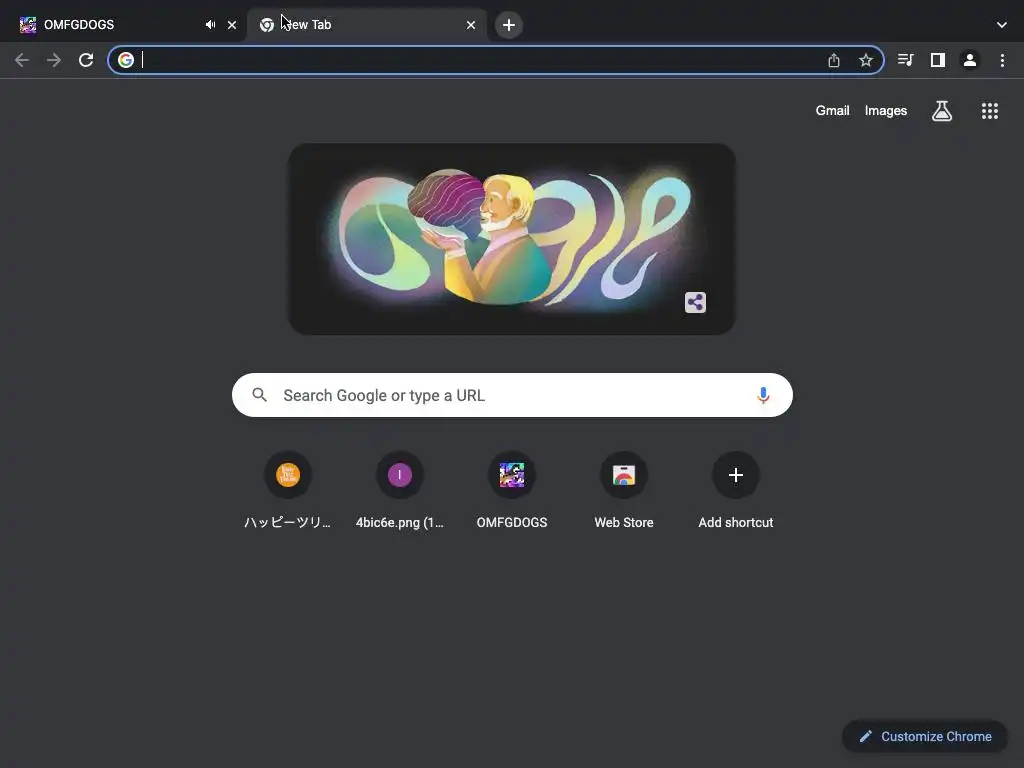Image resolution: width=1024 pixels, height=768 pixels.
Task: Mute the OMFGDOGS tab audio icon
Action: 210,25
